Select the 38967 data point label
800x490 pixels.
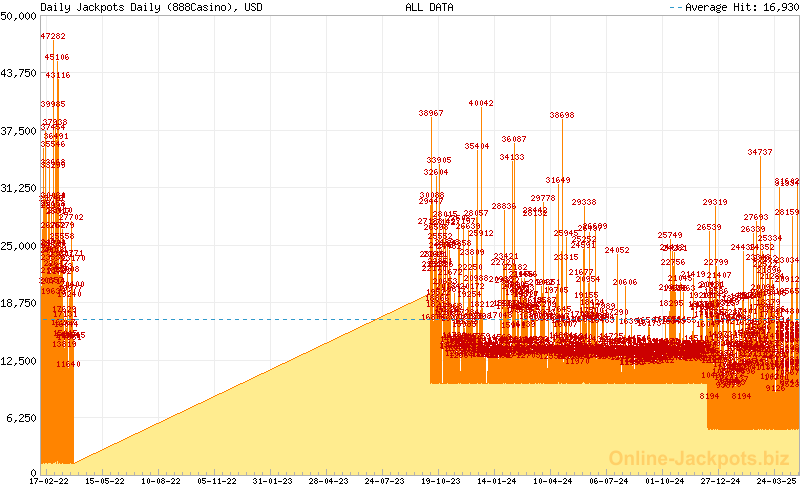pos(431,114)
